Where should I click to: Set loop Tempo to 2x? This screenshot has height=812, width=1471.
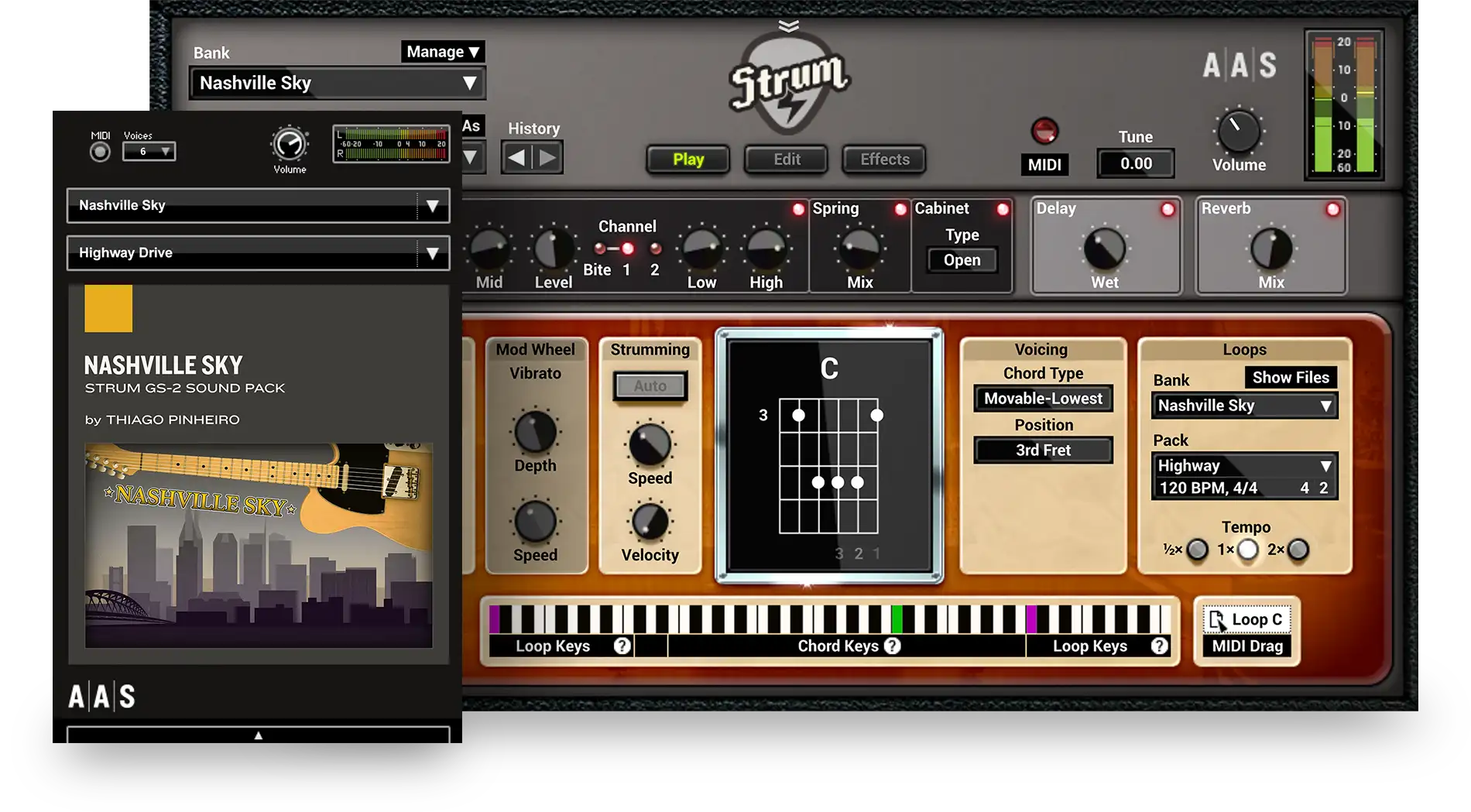coord(1298,550)
